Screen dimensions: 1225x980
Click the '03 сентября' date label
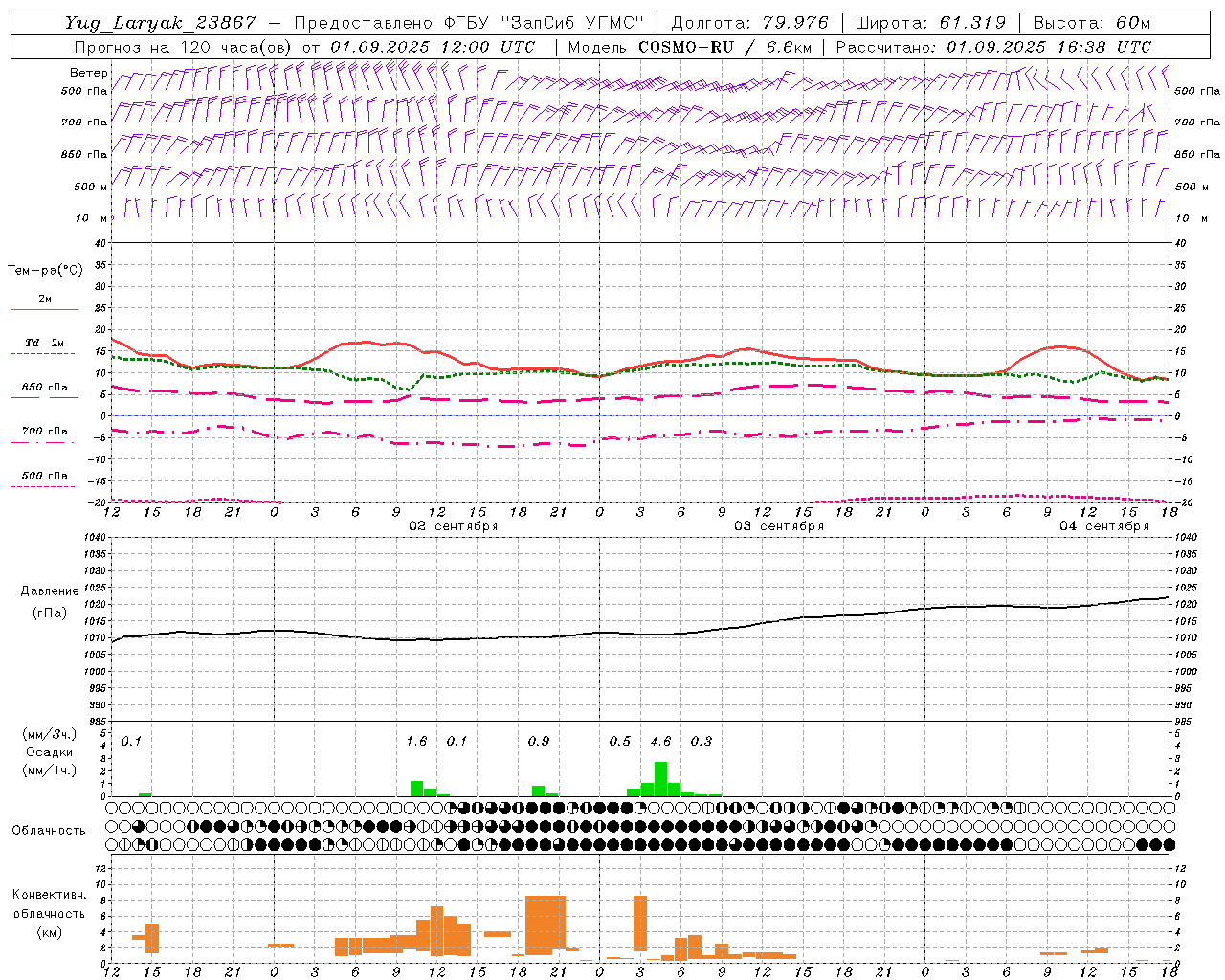(x=779, y=526)
